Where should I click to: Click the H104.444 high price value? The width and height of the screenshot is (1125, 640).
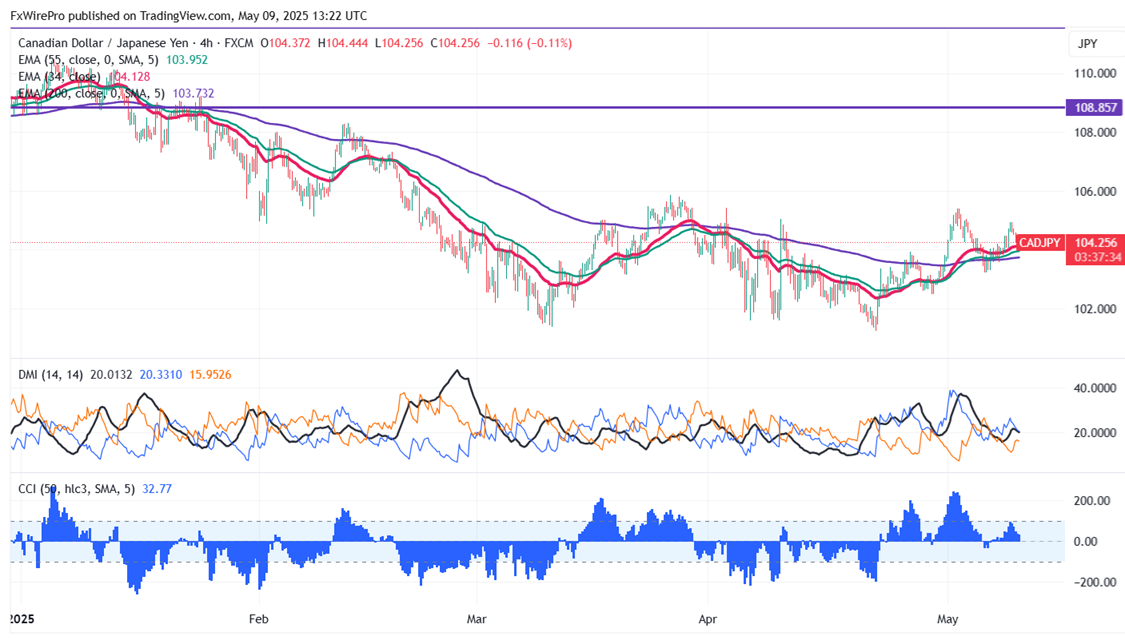click(343, 43)
